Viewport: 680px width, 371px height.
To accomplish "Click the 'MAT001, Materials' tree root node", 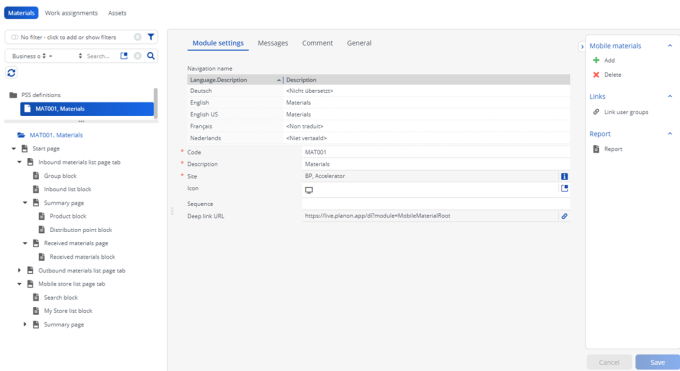I will point(56,135).
